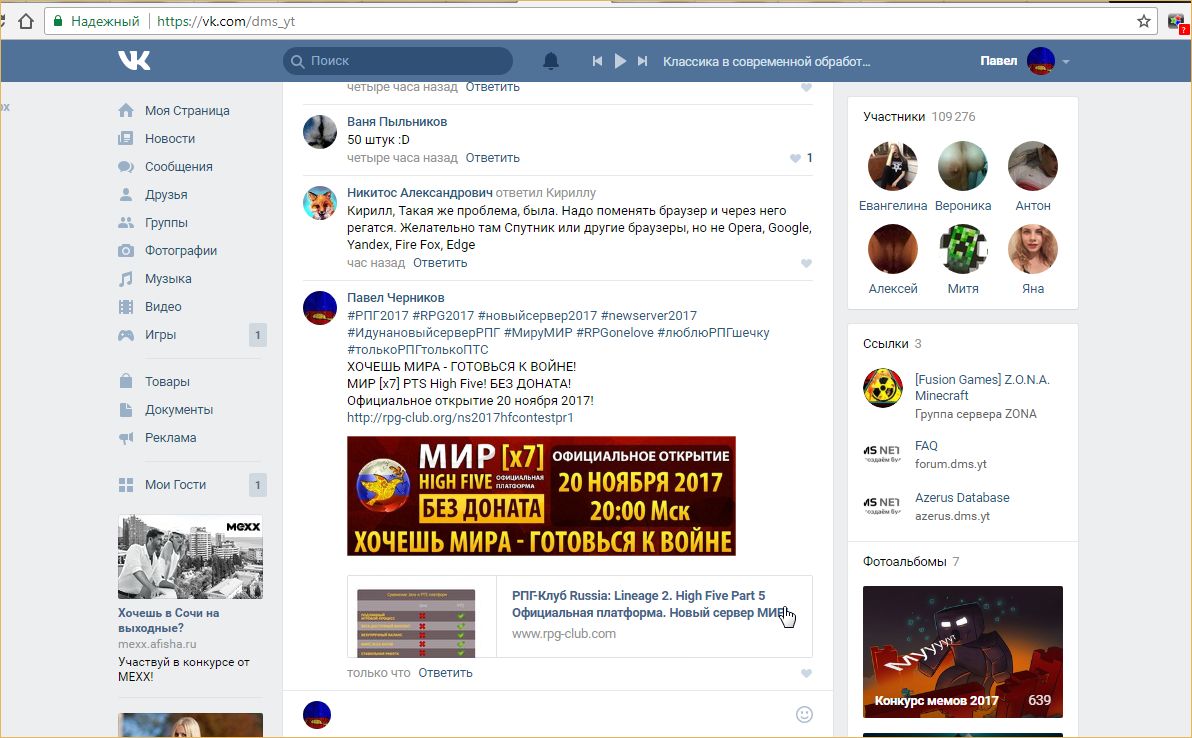Click Ответить under Никитос's comment
This screenshot has width=1192, height=738.
tap(440, 263)
